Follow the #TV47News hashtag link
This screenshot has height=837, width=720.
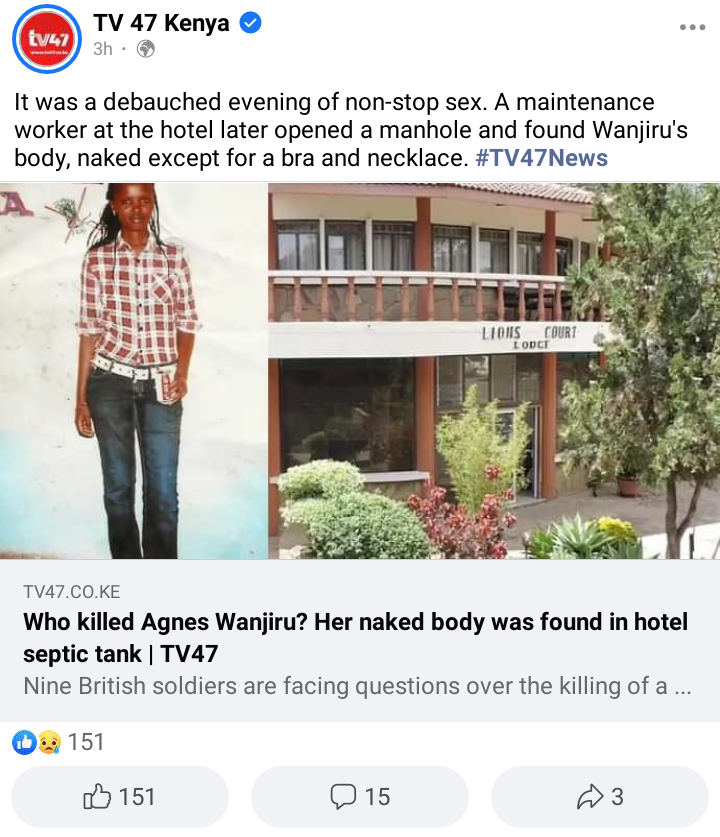[x=541, y=158]
